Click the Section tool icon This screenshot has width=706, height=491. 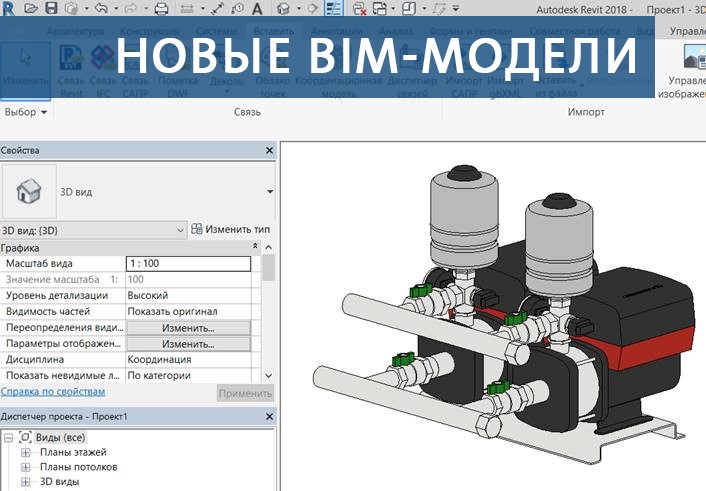point(313,8)
